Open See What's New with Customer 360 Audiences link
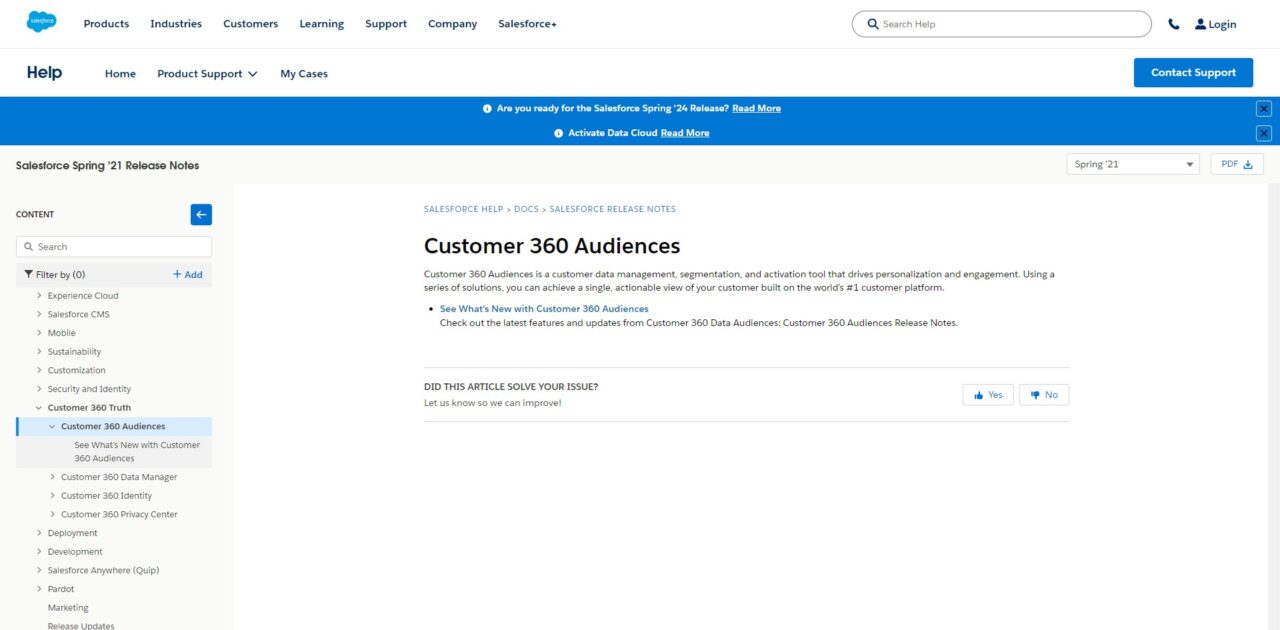Image resolution: width=1280 pixels, height=630 pixels. click(x=544, y=309)
